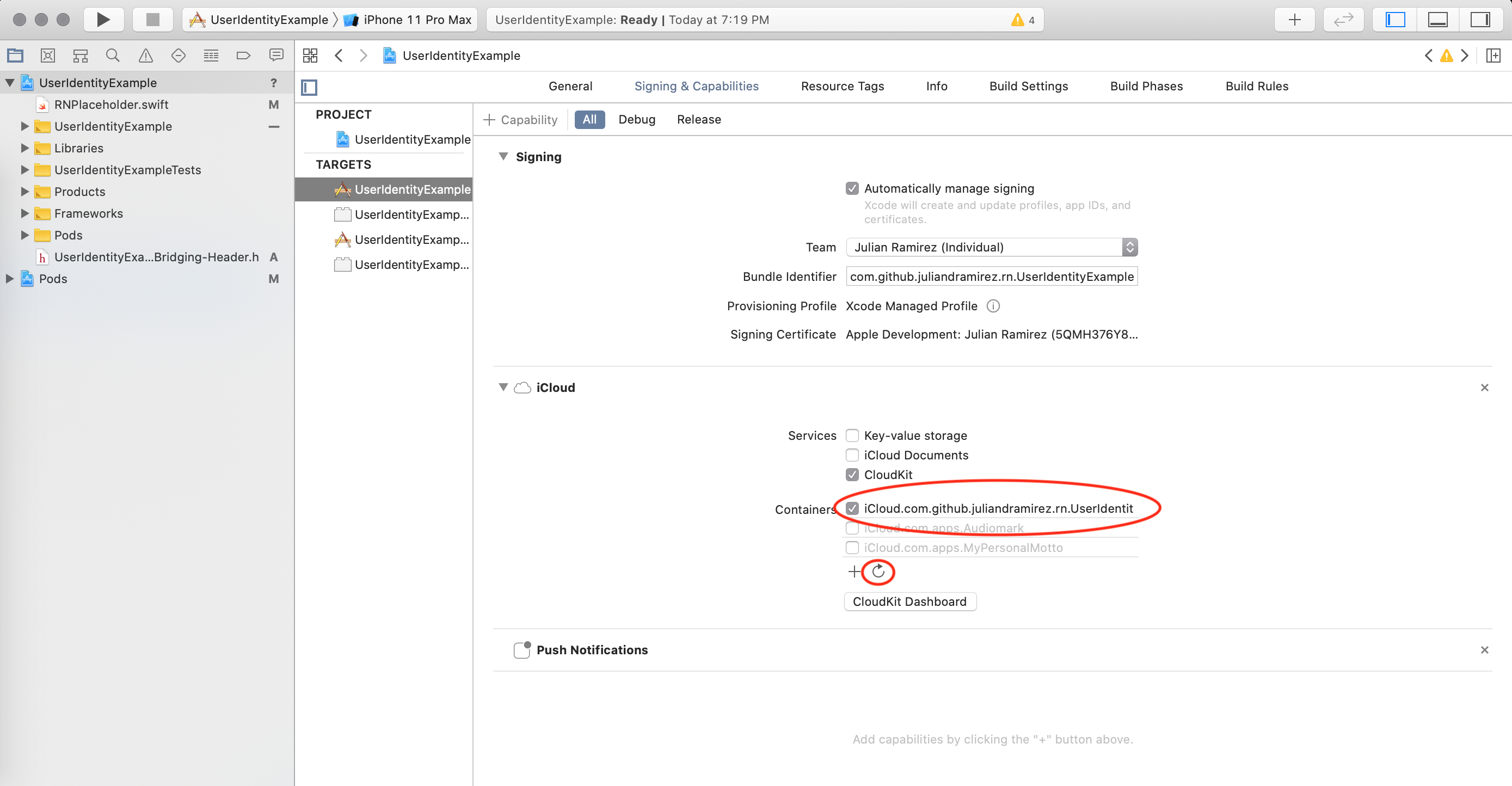1512x786 pixels.
Task: Open the Find navigator magnifier icon
Action: [x=113, y=56]
